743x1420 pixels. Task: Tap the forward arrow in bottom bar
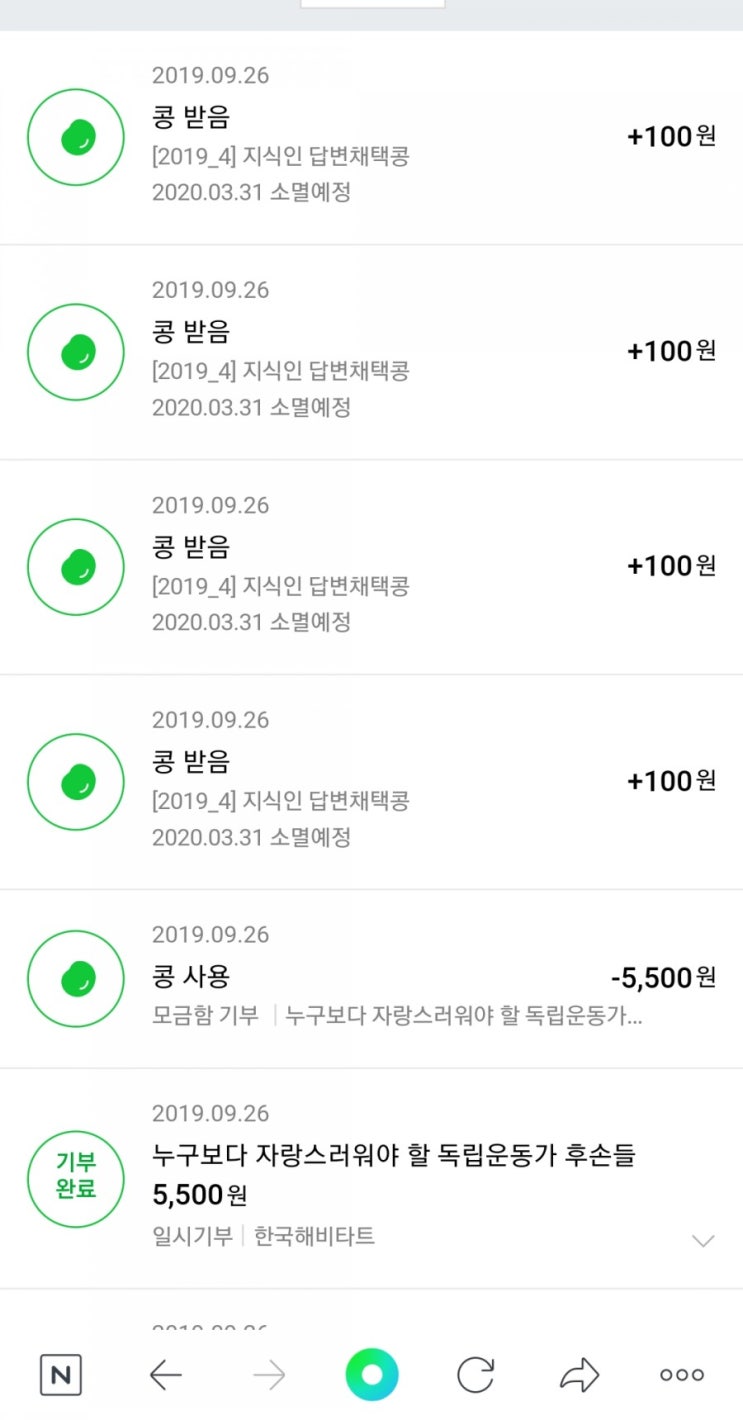[x=269, y=1375]
